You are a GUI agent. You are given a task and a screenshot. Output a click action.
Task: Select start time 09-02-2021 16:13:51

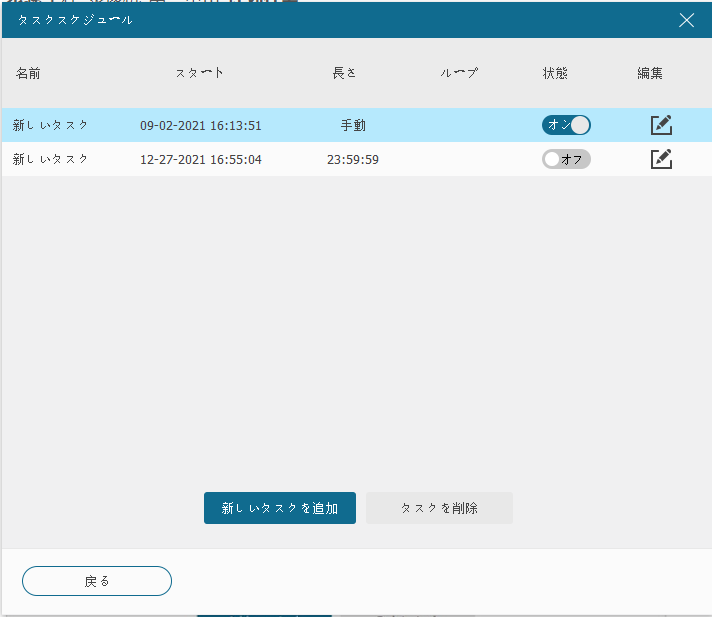(x=201, y=125)
